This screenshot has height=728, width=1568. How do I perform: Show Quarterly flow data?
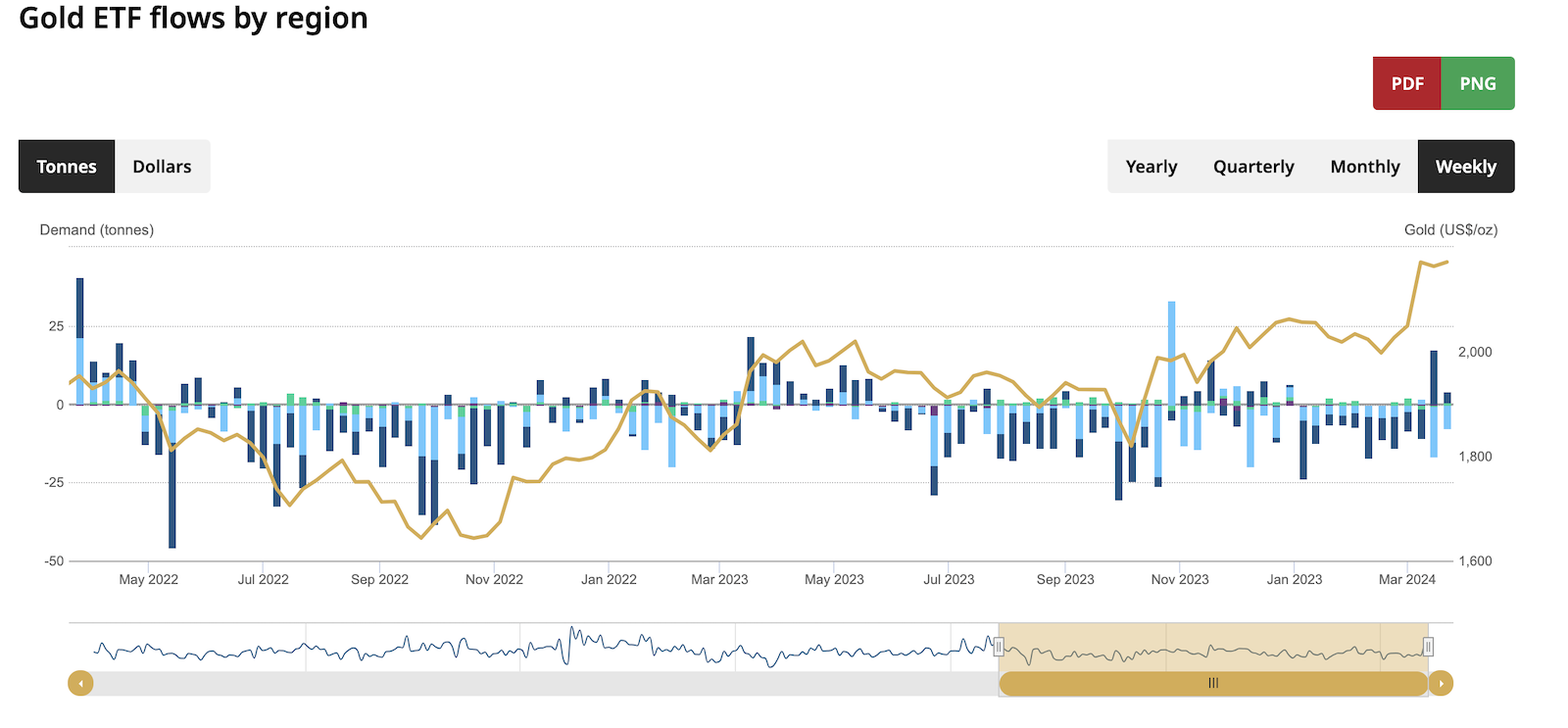coord(1252,167)
